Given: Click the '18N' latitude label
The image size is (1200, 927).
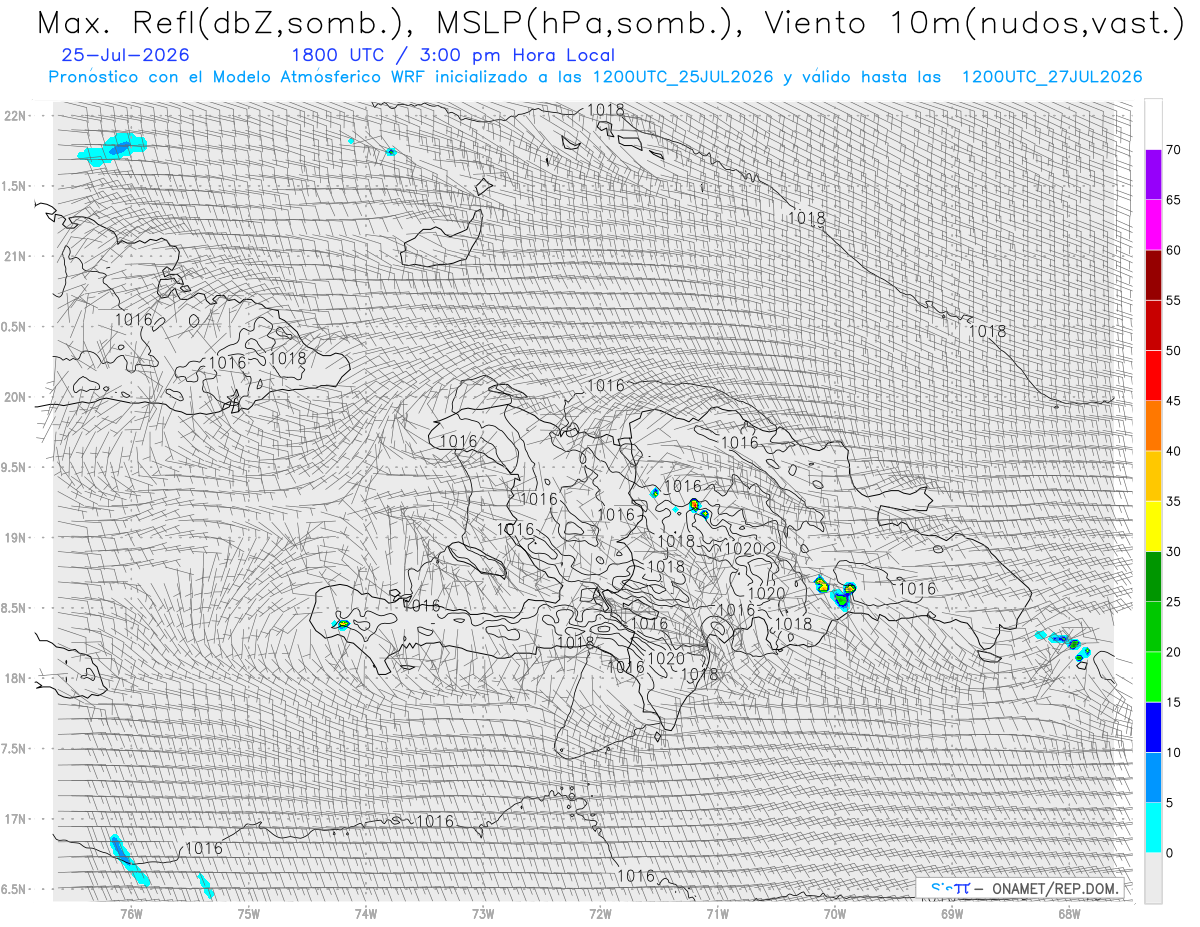Looking at the screenshot, I should click(14, 678).
